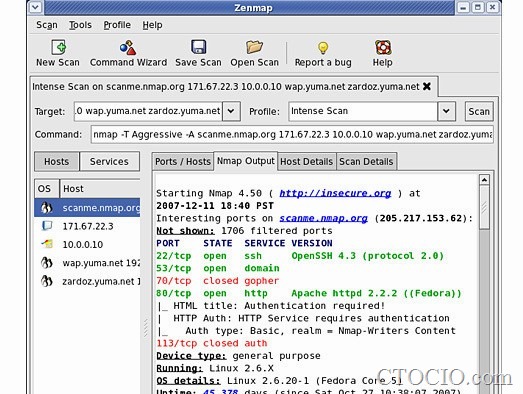523x394 pixels.
Task: Select host 171.67.22.3 in list
Action: [x=87, y=226]
